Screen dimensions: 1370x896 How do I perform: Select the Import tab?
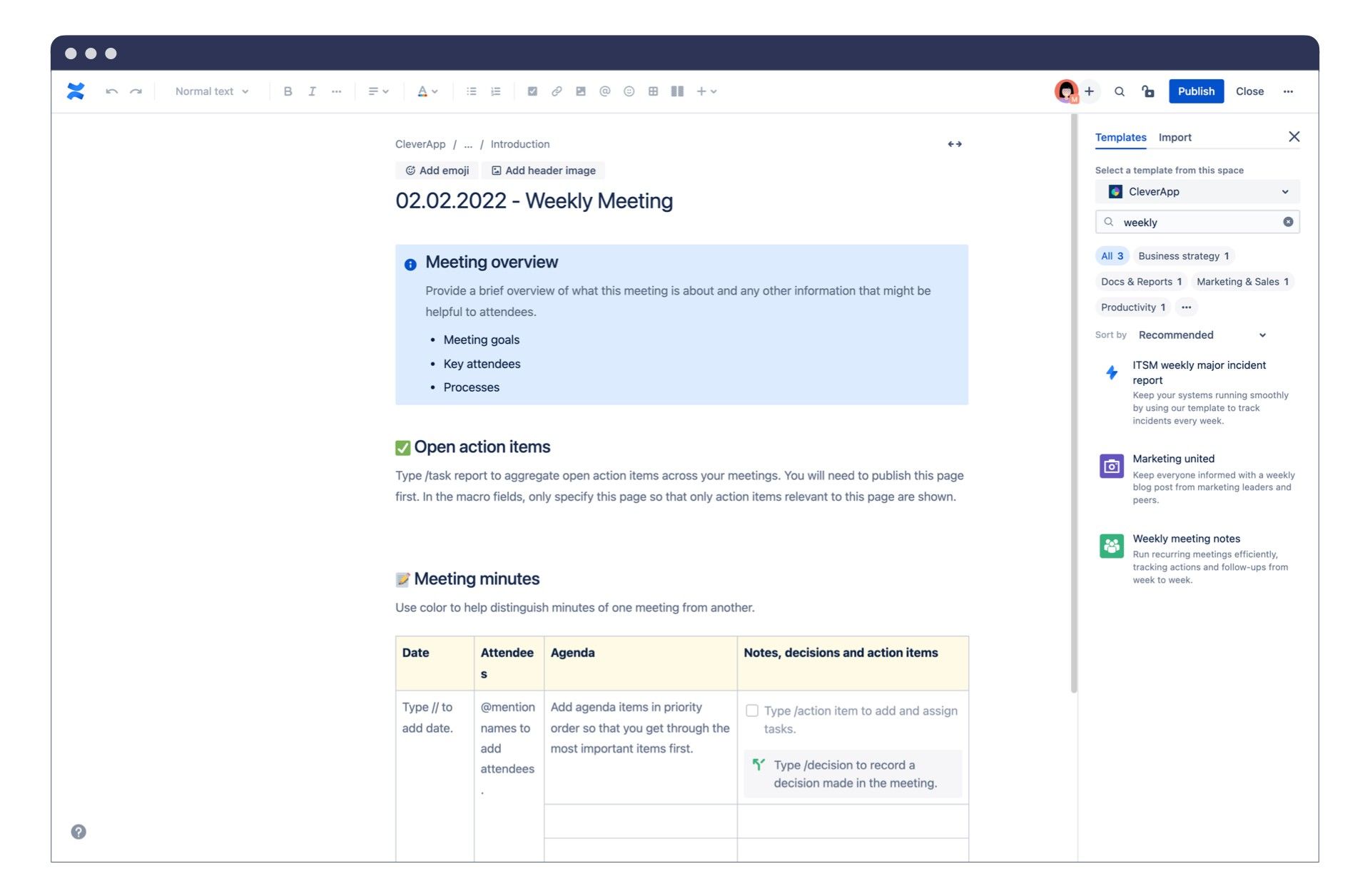coord(1175,137)
